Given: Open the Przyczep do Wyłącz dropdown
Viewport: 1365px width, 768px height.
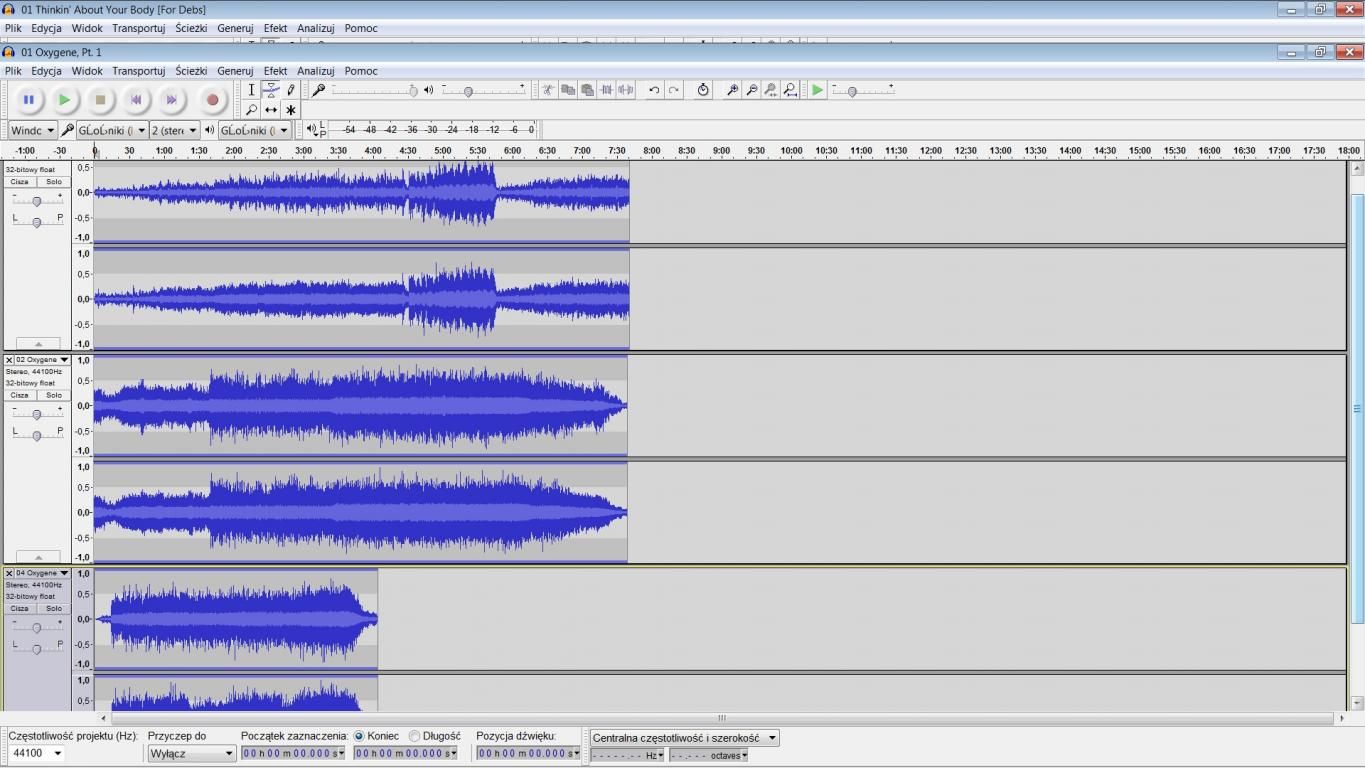Looking at the screenshot, I should (x=192, y=753).
